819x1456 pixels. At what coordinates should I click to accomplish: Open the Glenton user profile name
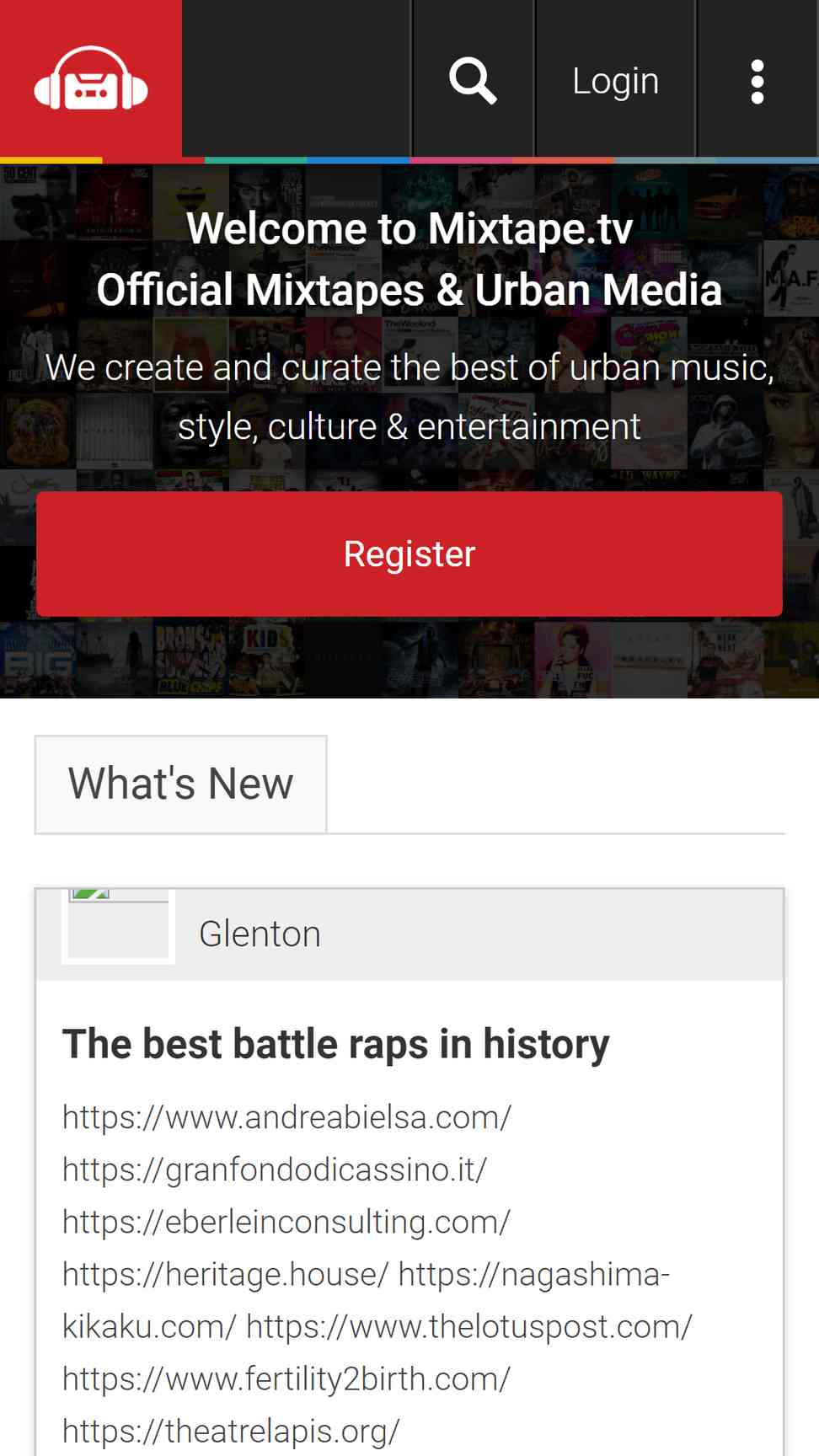tap(260, 934)
